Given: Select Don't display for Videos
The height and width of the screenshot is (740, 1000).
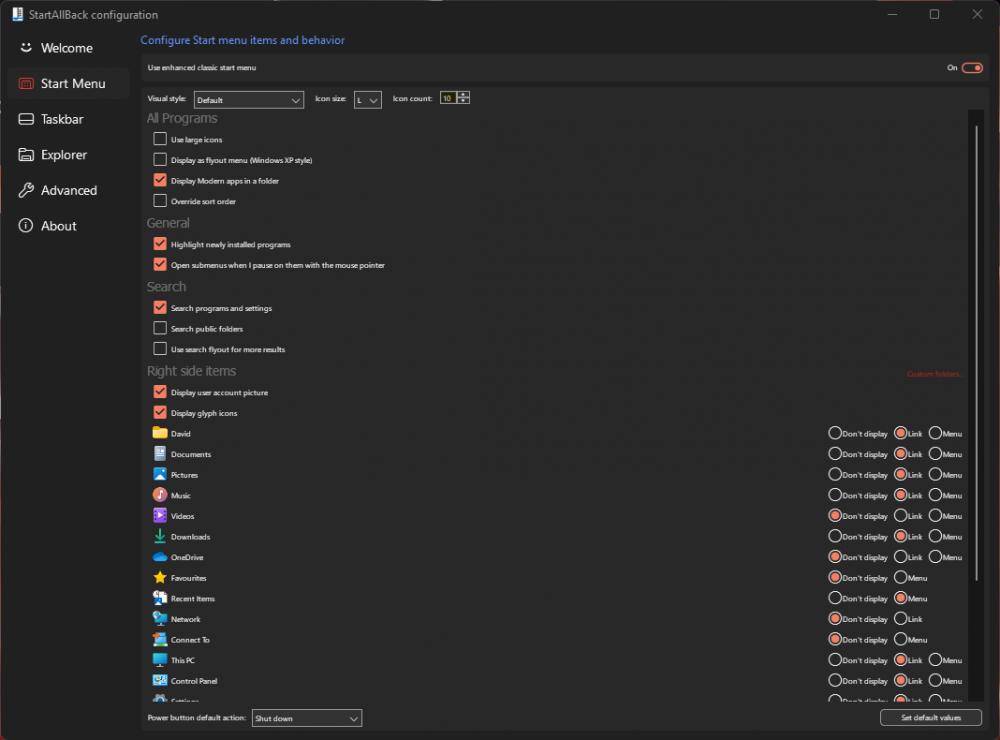Looking at the screenshot, I should (x=834, y=515).
